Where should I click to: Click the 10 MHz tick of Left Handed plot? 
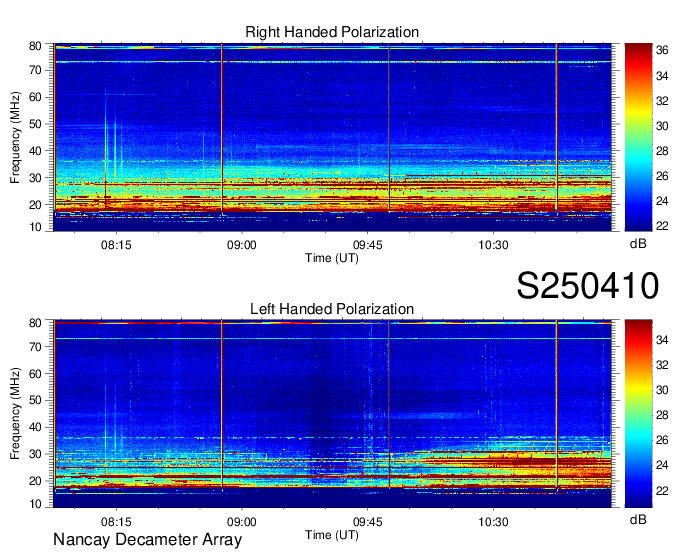pyautogui.click(x=35, y=504)
